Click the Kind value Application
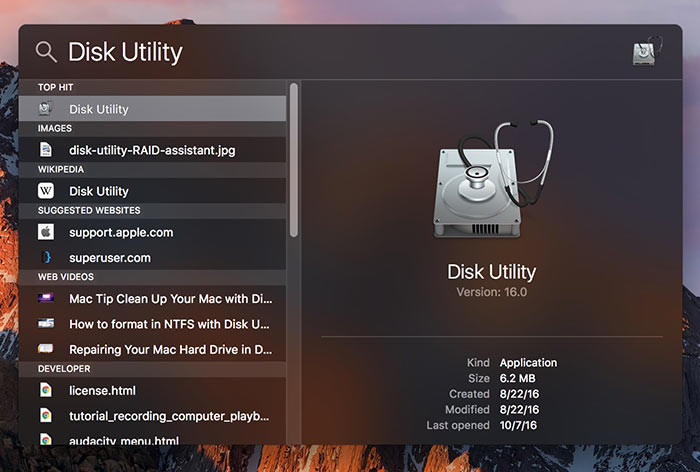Viewport: 700px width, 472px height. tap(528, 363)
